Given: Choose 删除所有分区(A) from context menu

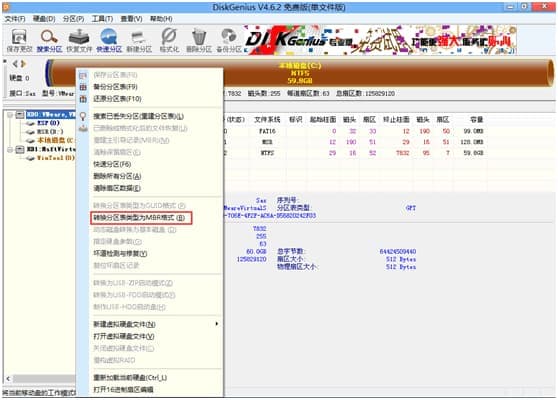Looking at the screenshot, I should [x=117, y=176].
